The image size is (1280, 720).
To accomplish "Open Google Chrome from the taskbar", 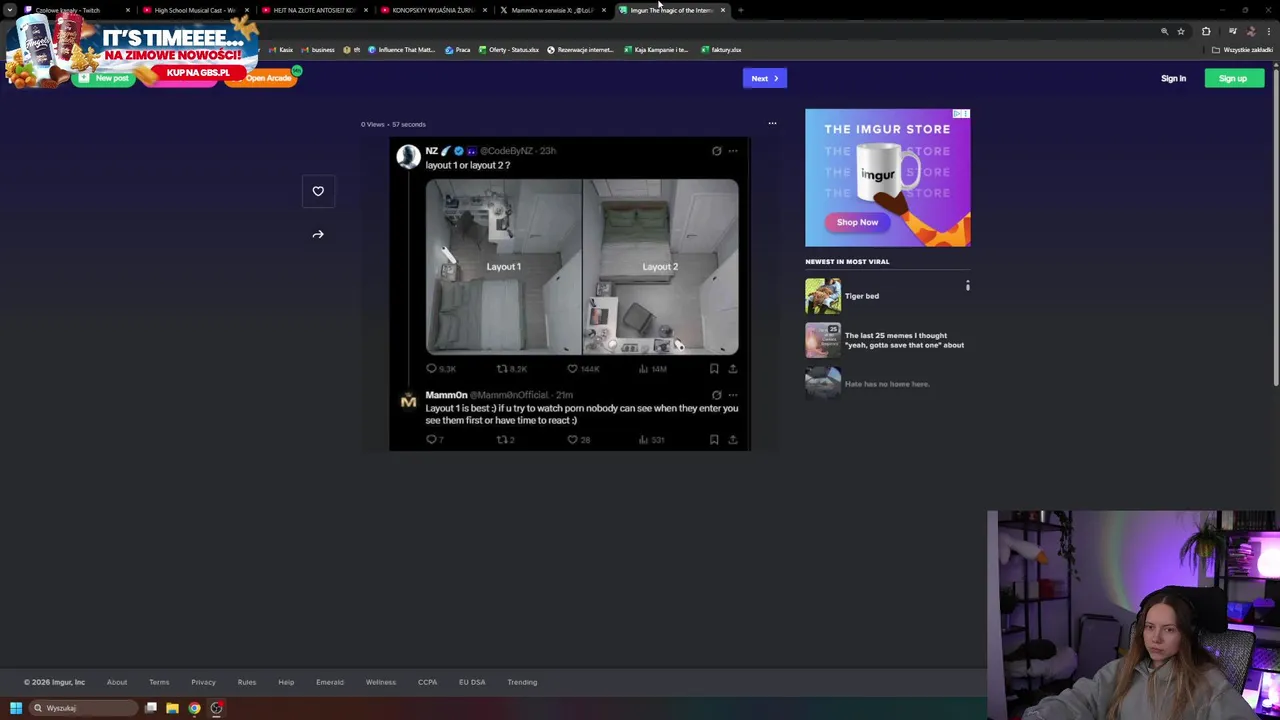I will [x=194, y=708].
